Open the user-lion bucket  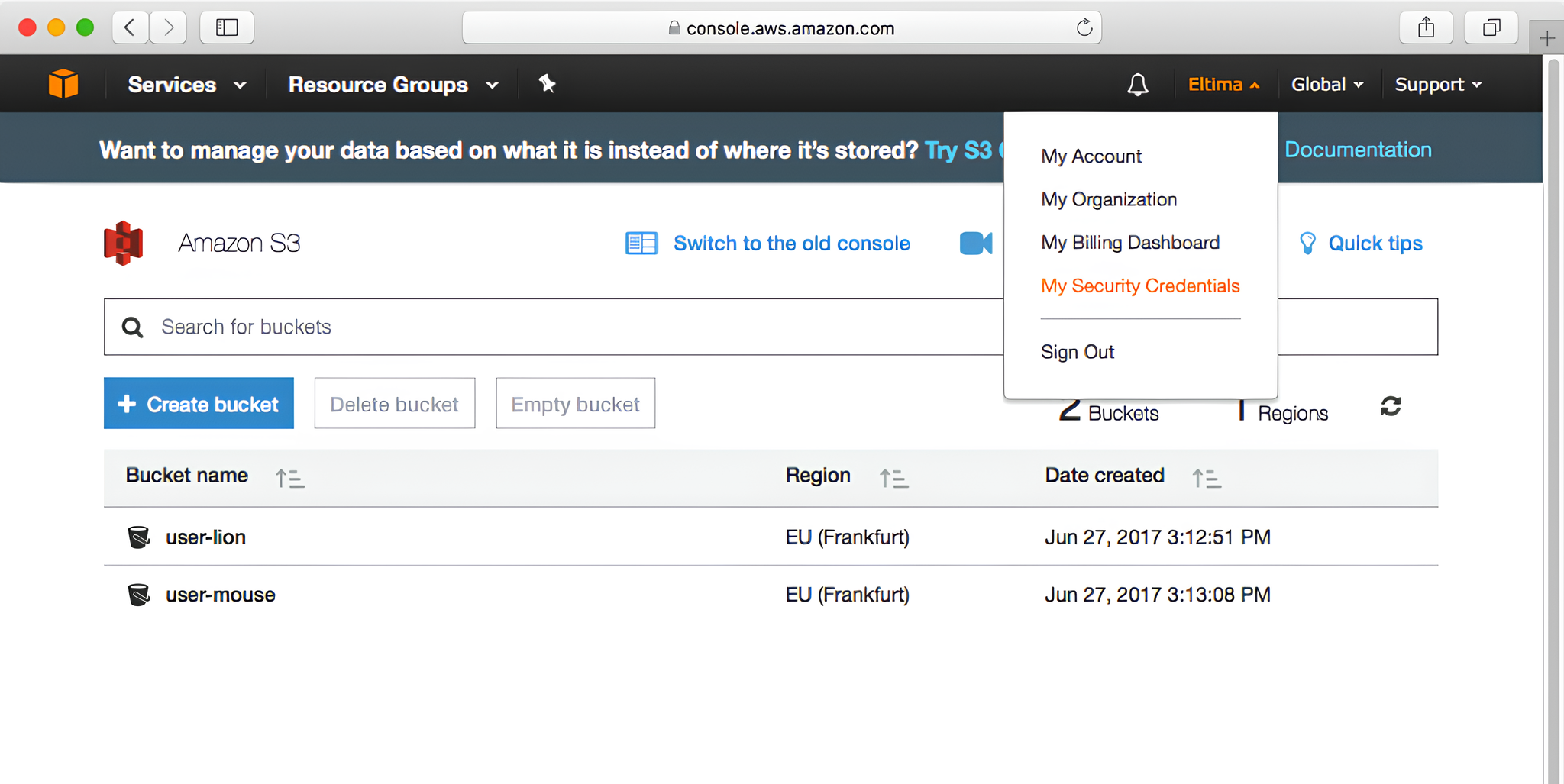[x=205, y=537]
